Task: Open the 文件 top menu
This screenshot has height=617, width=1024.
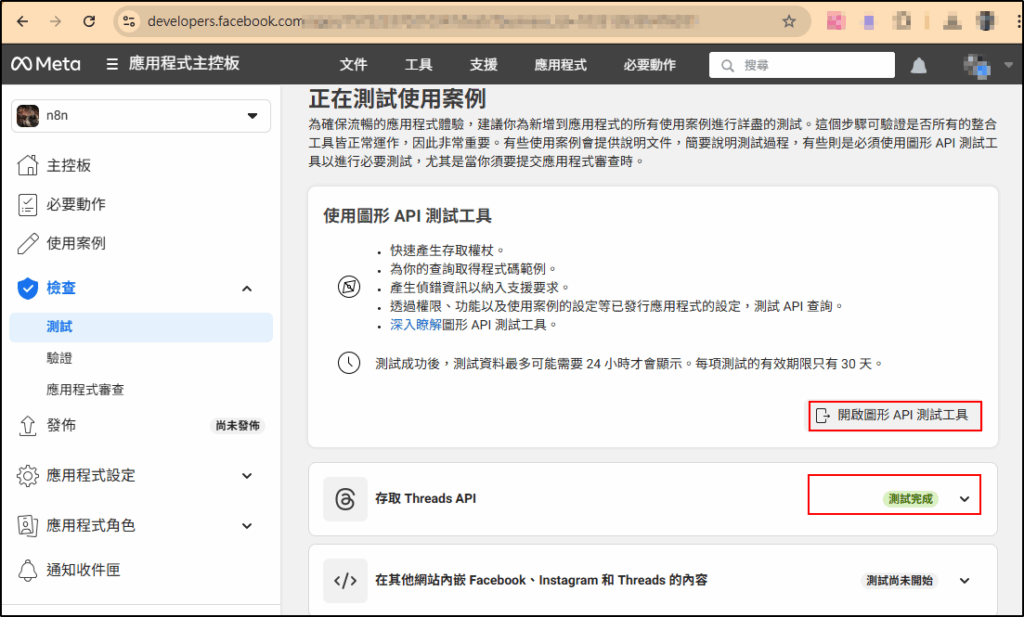Action: 353,65
